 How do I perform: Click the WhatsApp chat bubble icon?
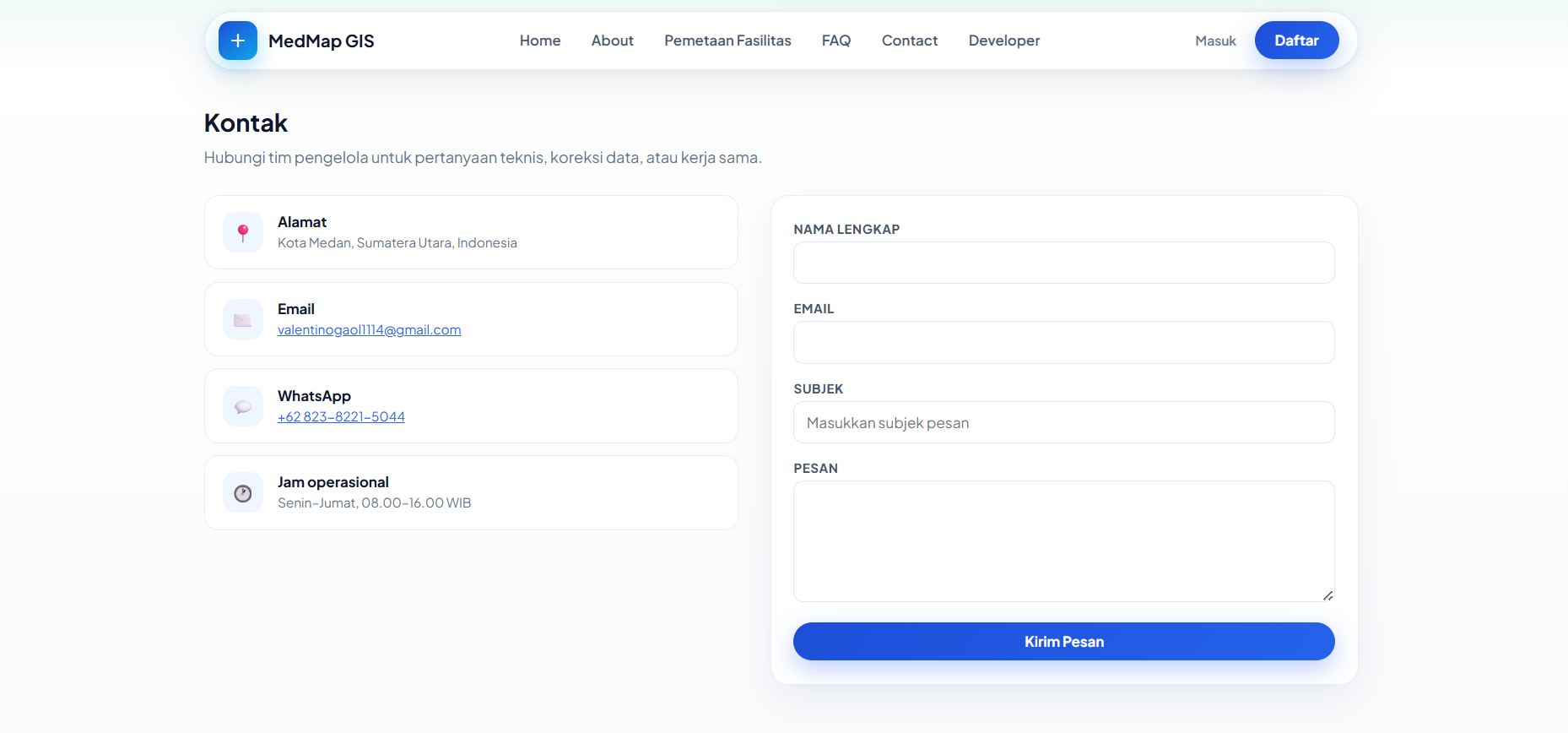pyautogui.click(x=243, y=406)
